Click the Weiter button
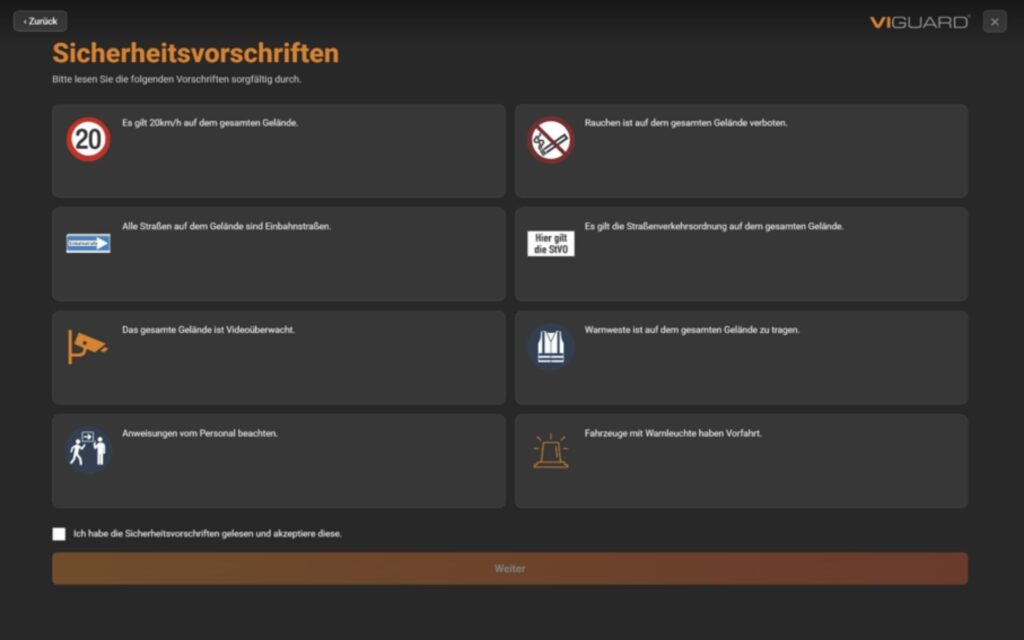The height and width of the screenshot is (640, 1024). pos(510,569)
